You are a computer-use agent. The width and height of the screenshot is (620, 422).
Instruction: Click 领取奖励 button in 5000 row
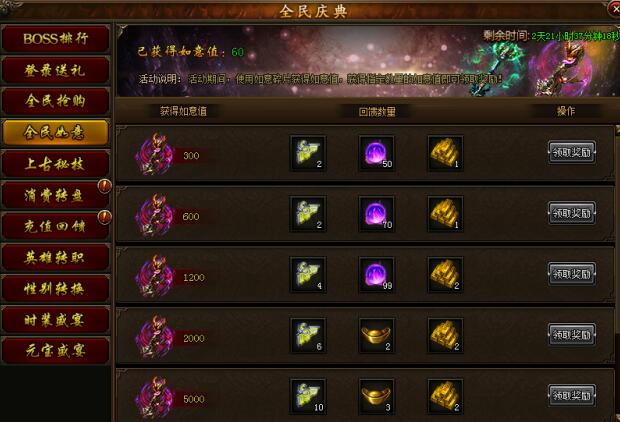[572, 395]
